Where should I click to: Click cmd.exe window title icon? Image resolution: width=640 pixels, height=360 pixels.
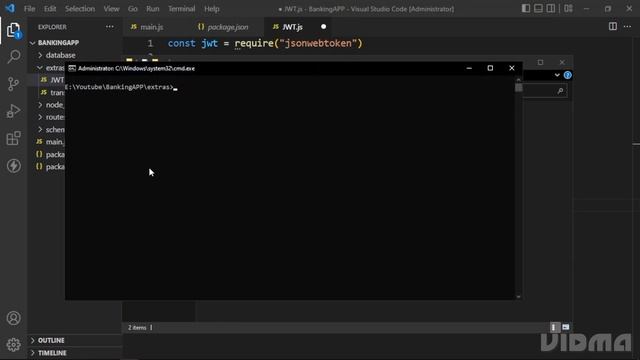72,68
